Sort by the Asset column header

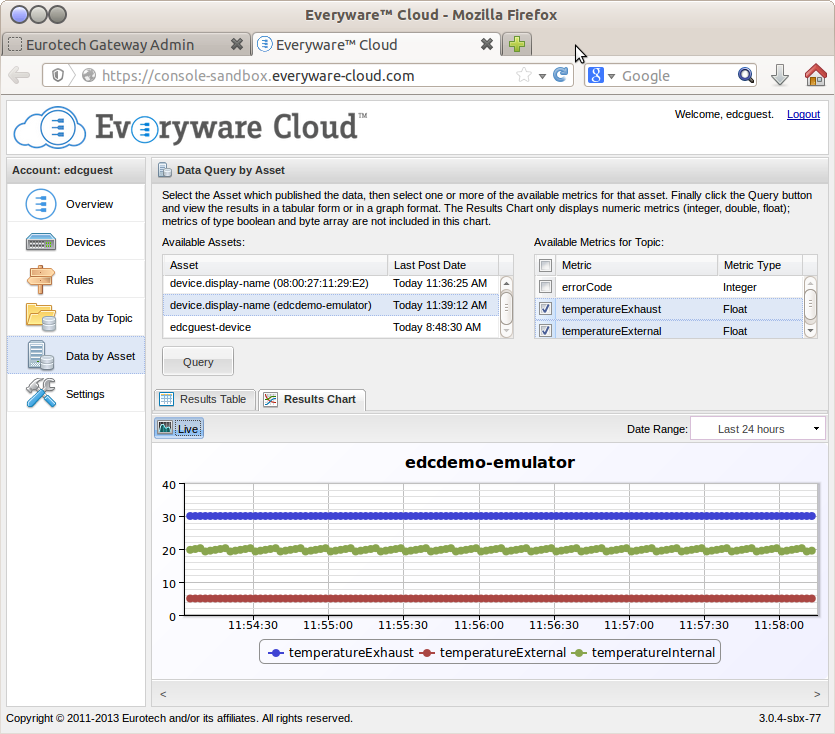[x=275, y=265]
